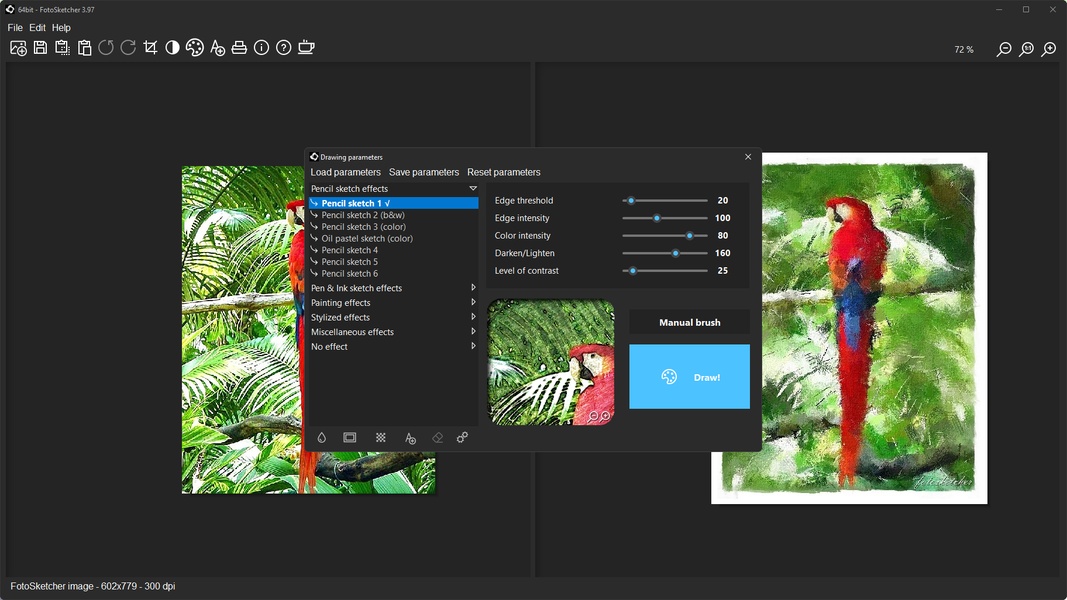The height and width of the screenshot is (600, 1067).
Task: Open the Help menu
Action: pyautogui.click(x=61, y=28)
